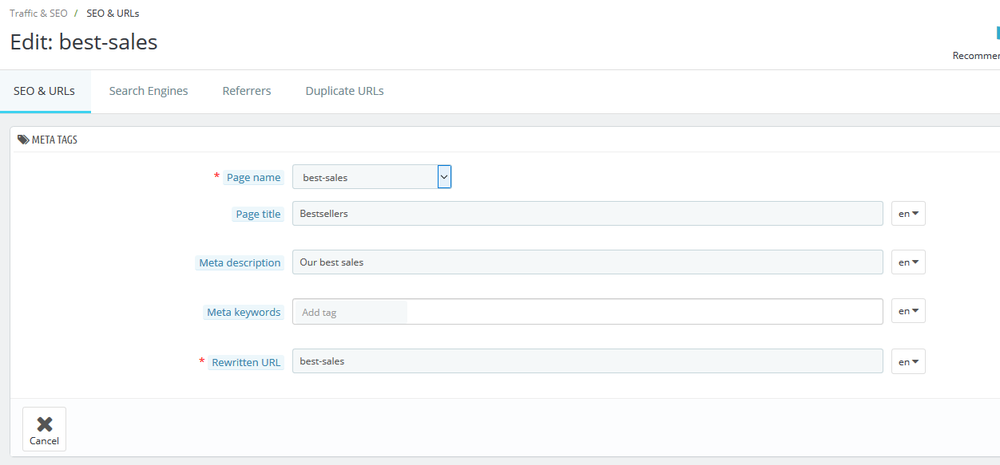Open the SEO & URLs tab
Viewport: 1000px width, 465px height.
click(x=45, y=91)
